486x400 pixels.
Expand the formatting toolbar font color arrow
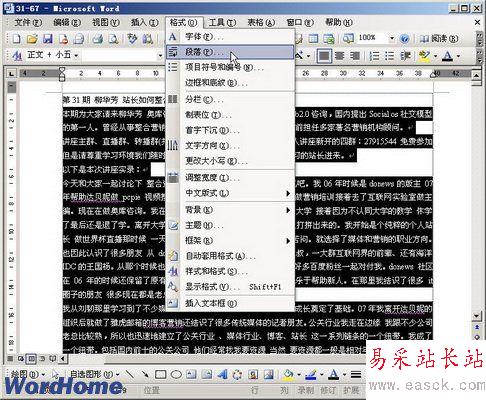(458, 56)
